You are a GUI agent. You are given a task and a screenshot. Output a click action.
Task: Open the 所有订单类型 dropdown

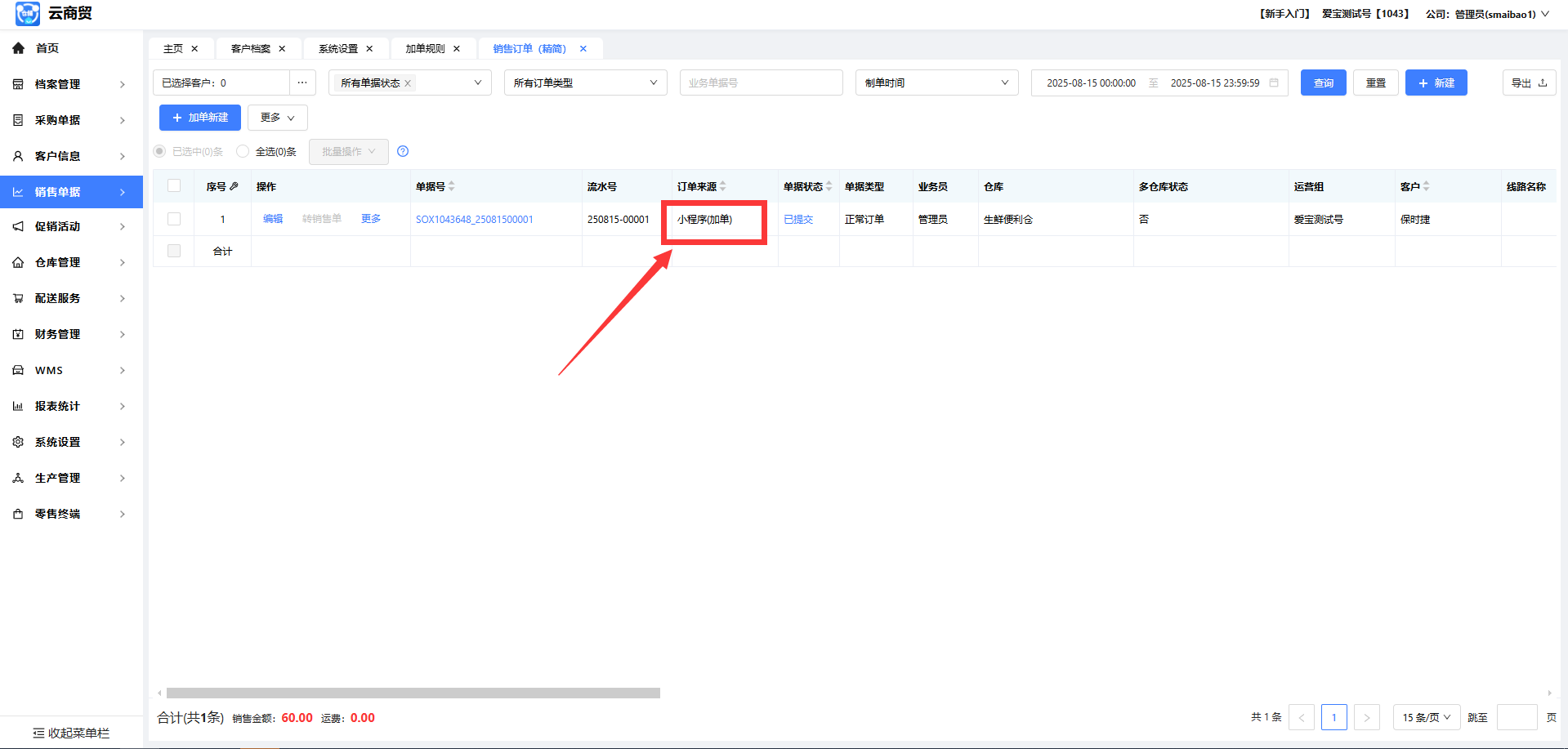[x=585, y=82]
